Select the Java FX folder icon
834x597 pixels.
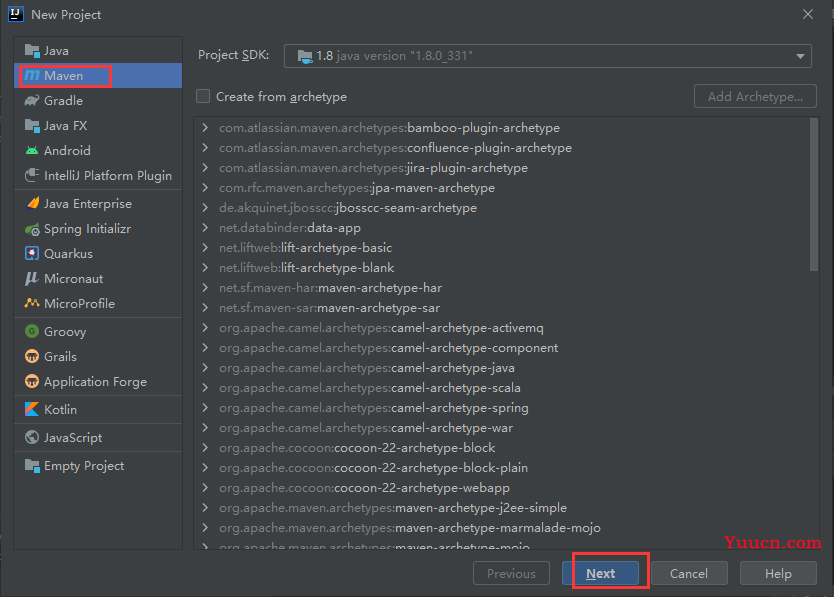pyautogui.click(x=32, y=126)
